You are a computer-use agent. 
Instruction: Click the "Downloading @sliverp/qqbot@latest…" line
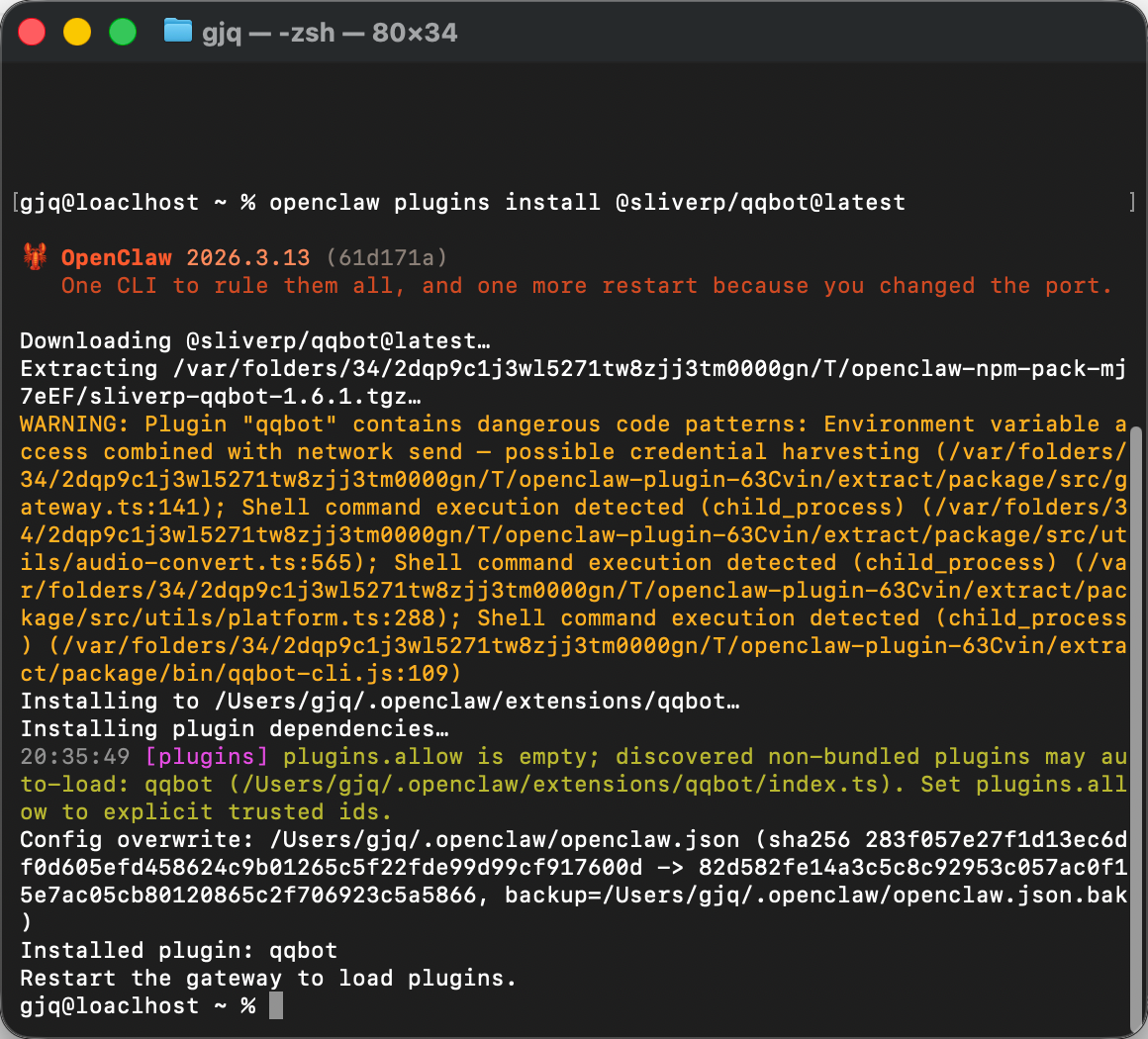[x=255, y=341]
